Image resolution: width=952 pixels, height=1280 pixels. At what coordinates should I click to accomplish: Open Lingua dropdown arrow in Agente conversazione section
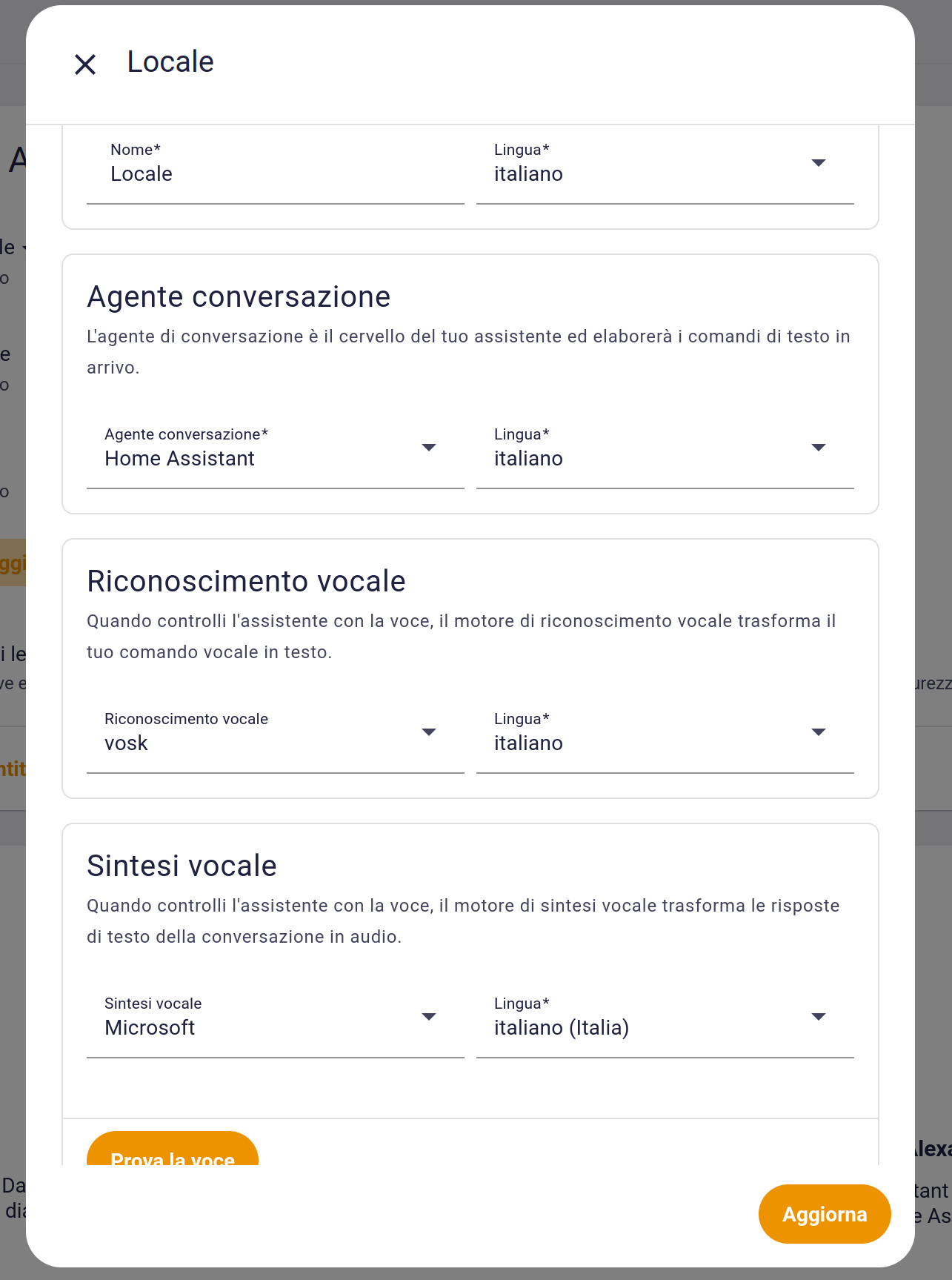coord(818,448)
